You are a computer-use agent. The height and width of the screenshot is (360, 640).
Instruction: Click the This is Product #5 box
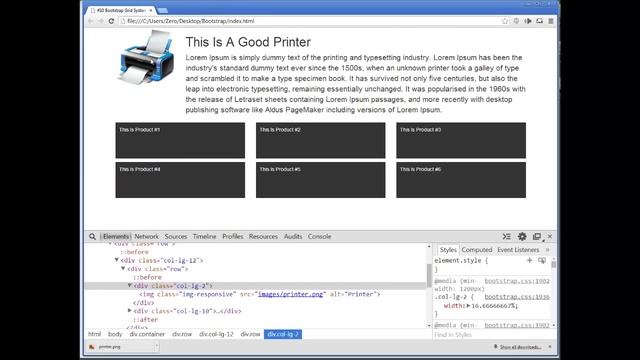(x=320, y=180)
